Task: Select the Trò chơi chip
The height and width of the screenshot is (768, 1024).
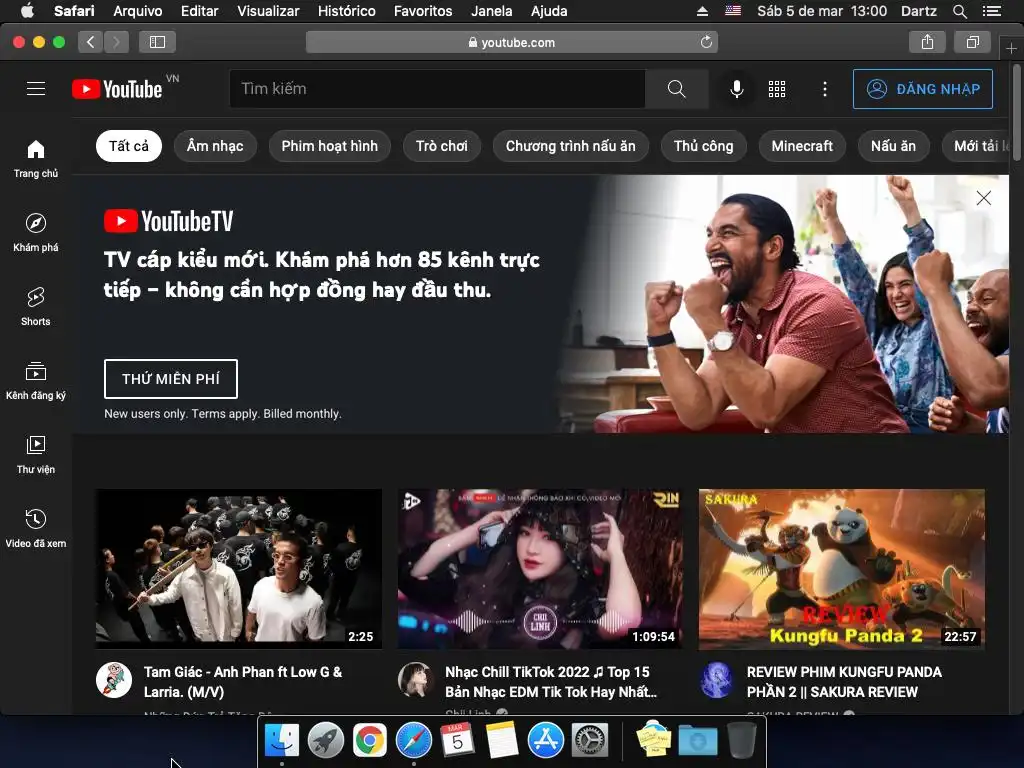Action: (441, 146)
